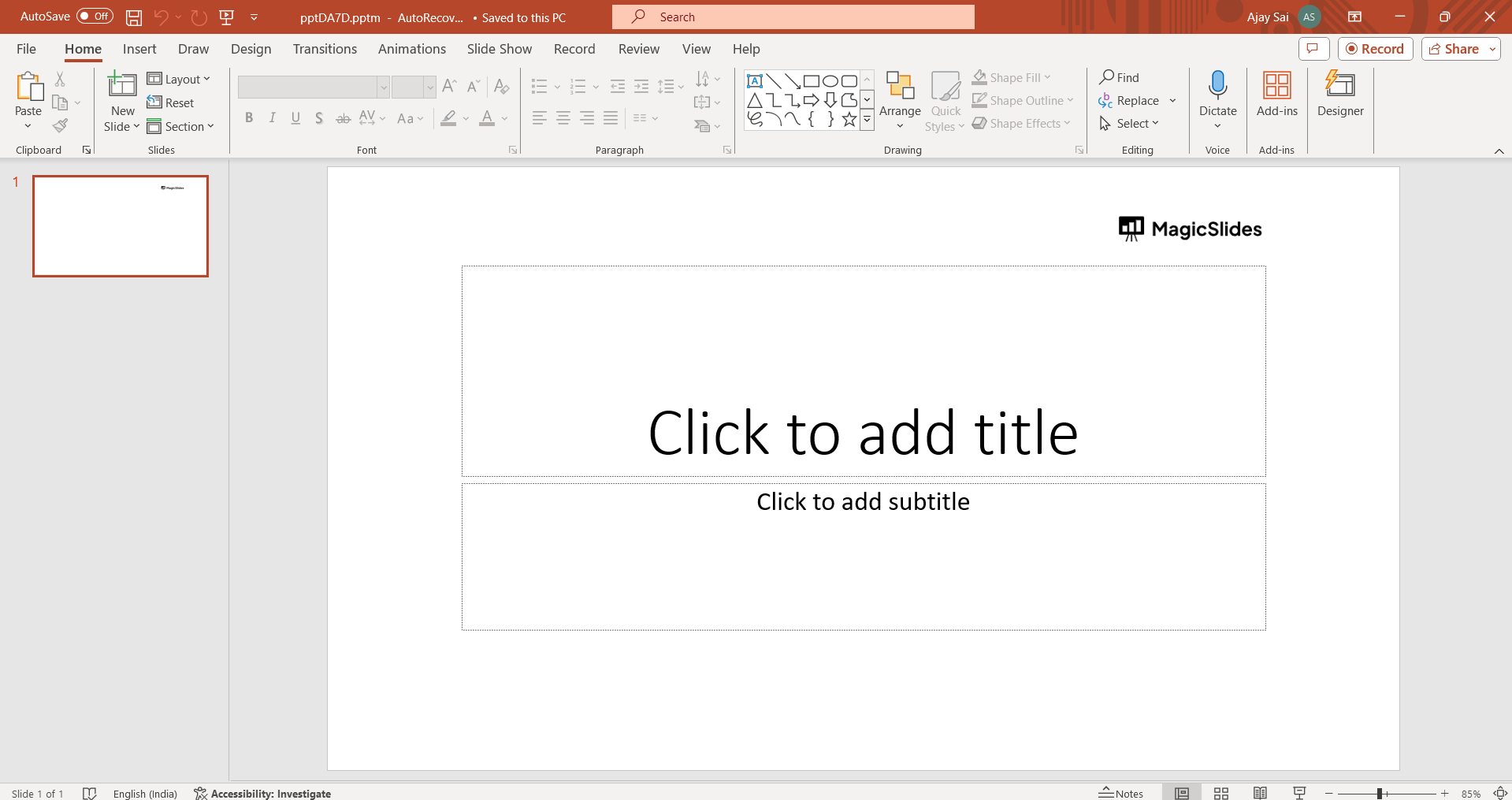Insert a New Slide

(122, 85)
